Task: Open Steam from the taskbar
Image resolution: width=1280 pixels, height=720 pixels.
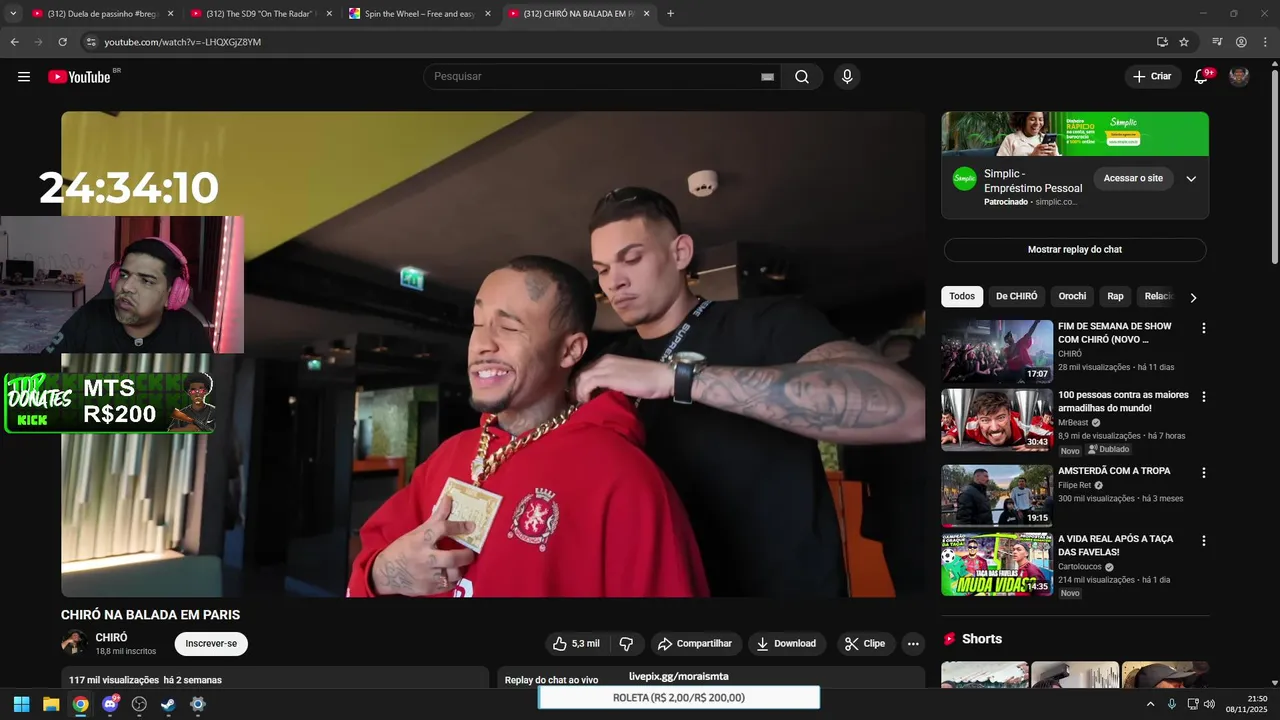Action: pyautogui.click(x=168, y=704)
